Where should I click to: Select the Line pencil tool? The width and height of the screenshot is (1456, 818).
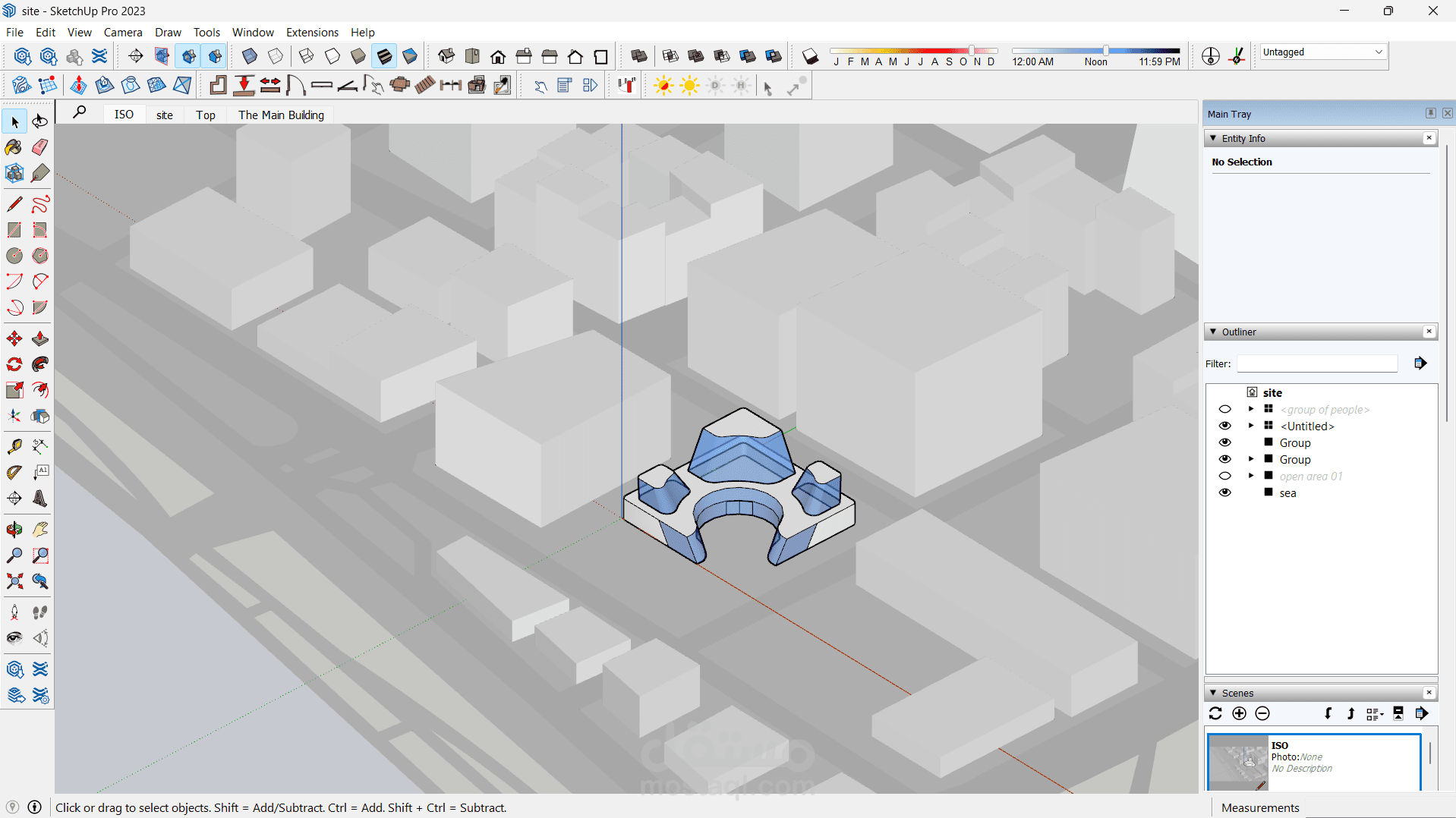pos(14,204)
